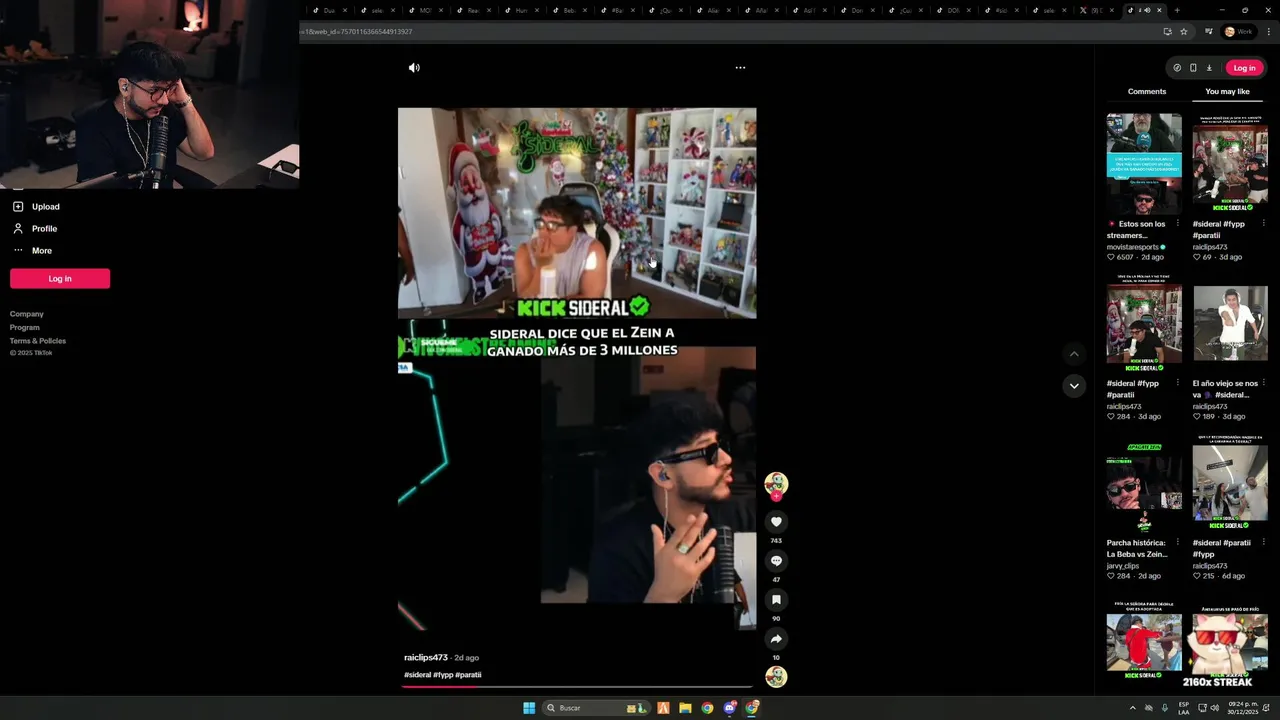Go to previous video with up chevron
This screenshot has height=720, width=1280.
coord(1074,354)
